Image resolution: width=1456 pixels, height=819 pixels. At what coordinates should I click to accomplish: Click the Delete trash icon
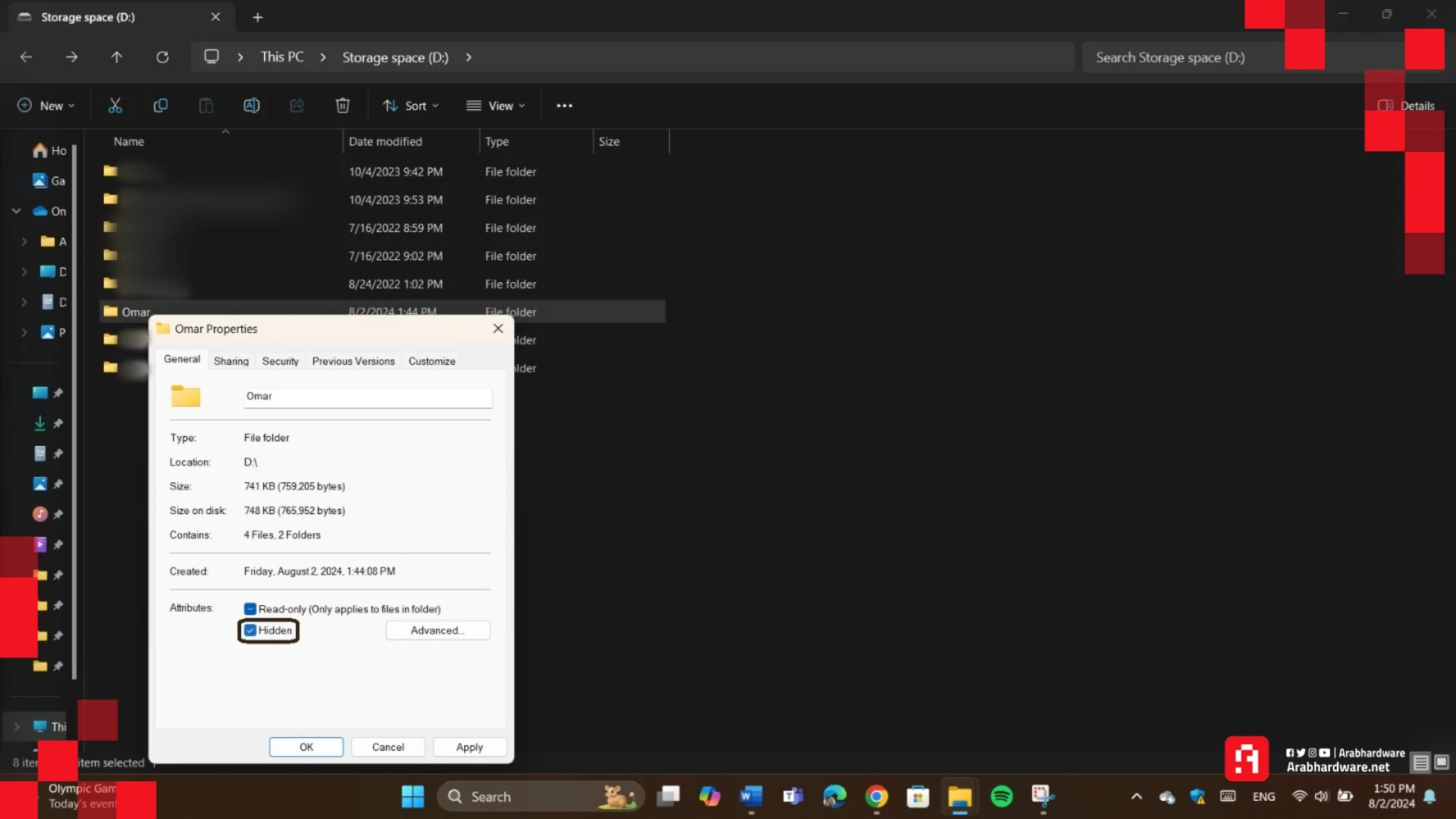[342, 105]
